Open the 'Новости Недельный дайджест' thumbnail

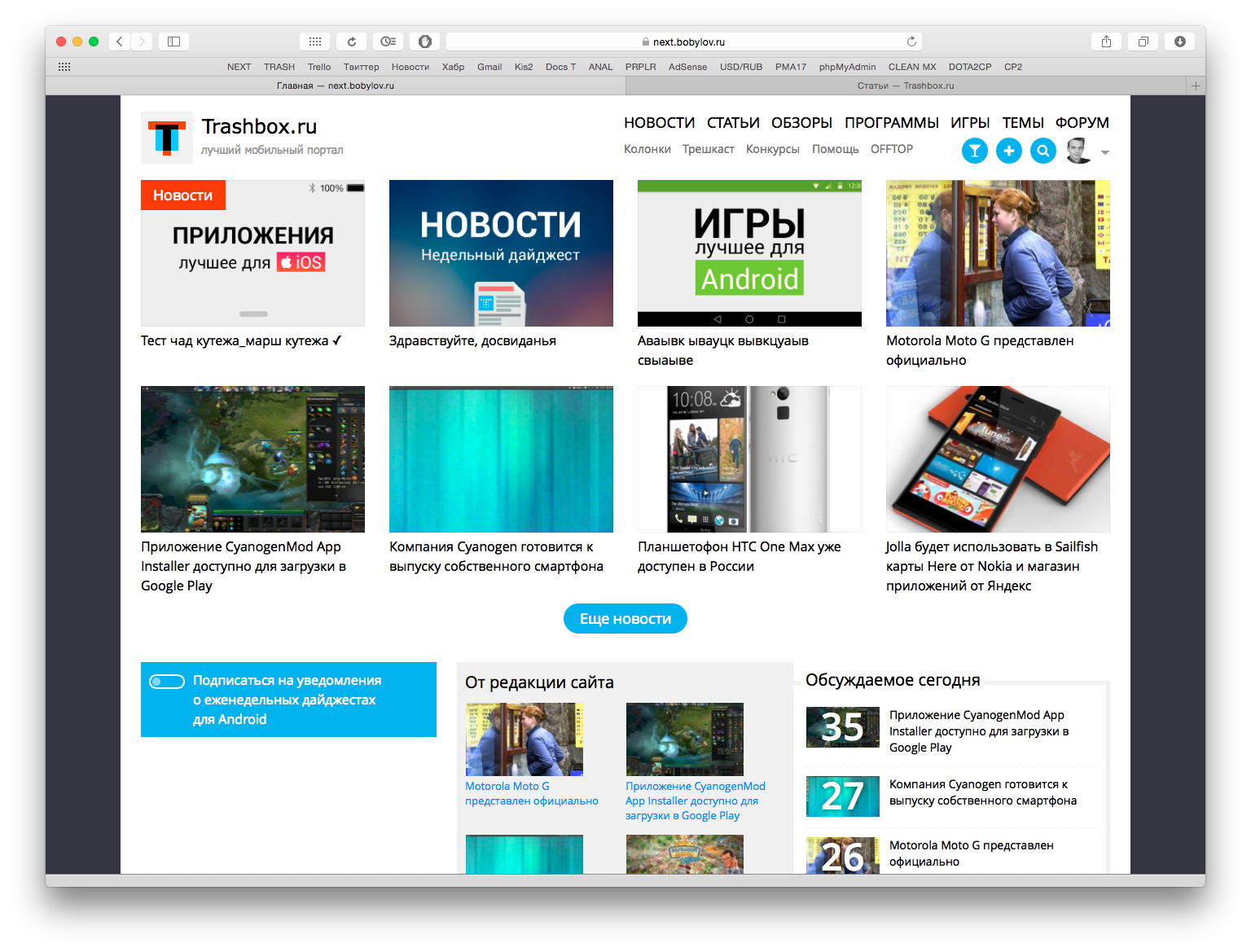click(501, 253)
